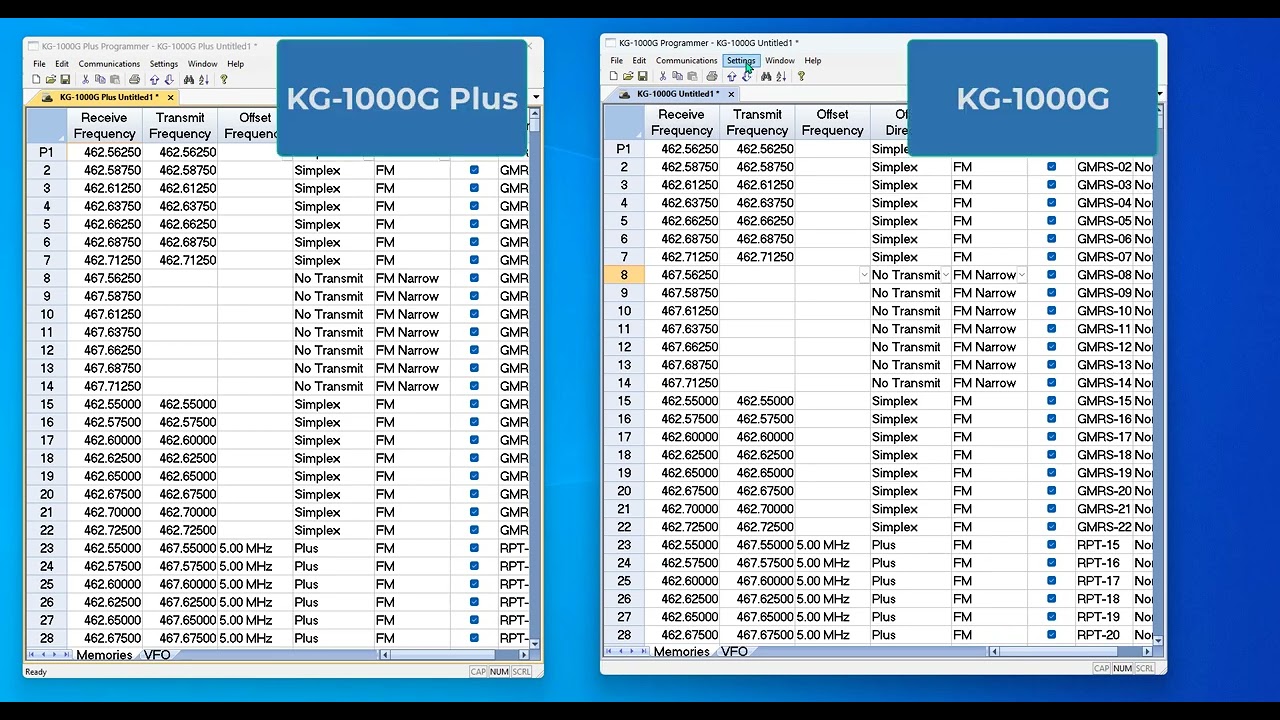Select RPT-18 name cell in KG-1000G window

coord(1104,599)
